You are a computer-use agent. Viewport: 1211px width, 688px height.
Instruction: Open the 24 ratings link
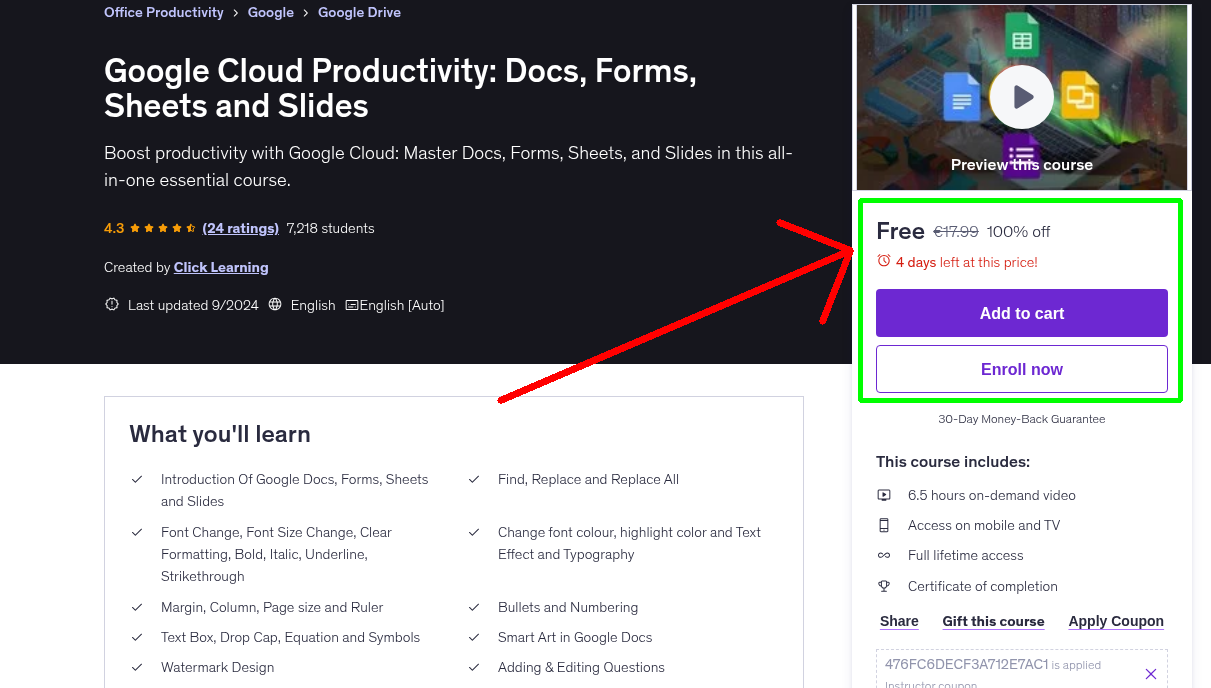(240, 228)
